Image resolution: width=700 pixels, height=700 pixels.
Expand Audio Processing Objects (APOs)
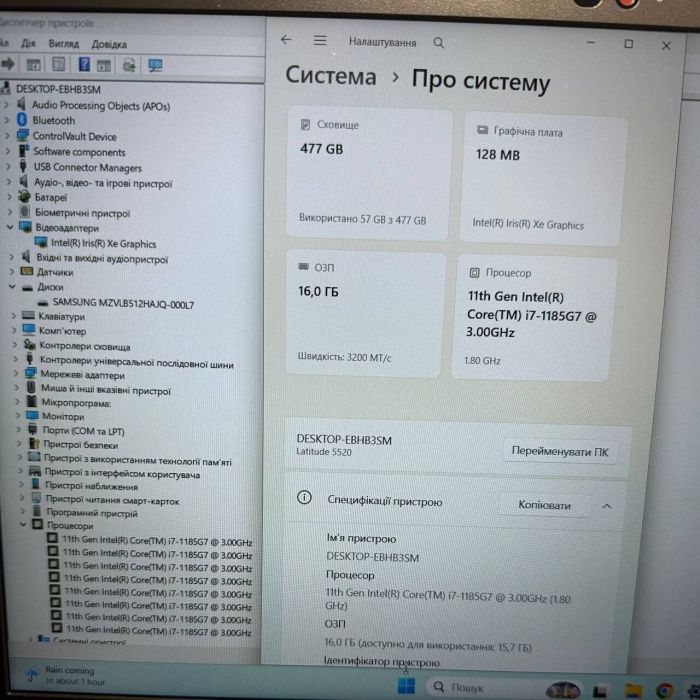[6, 104]
